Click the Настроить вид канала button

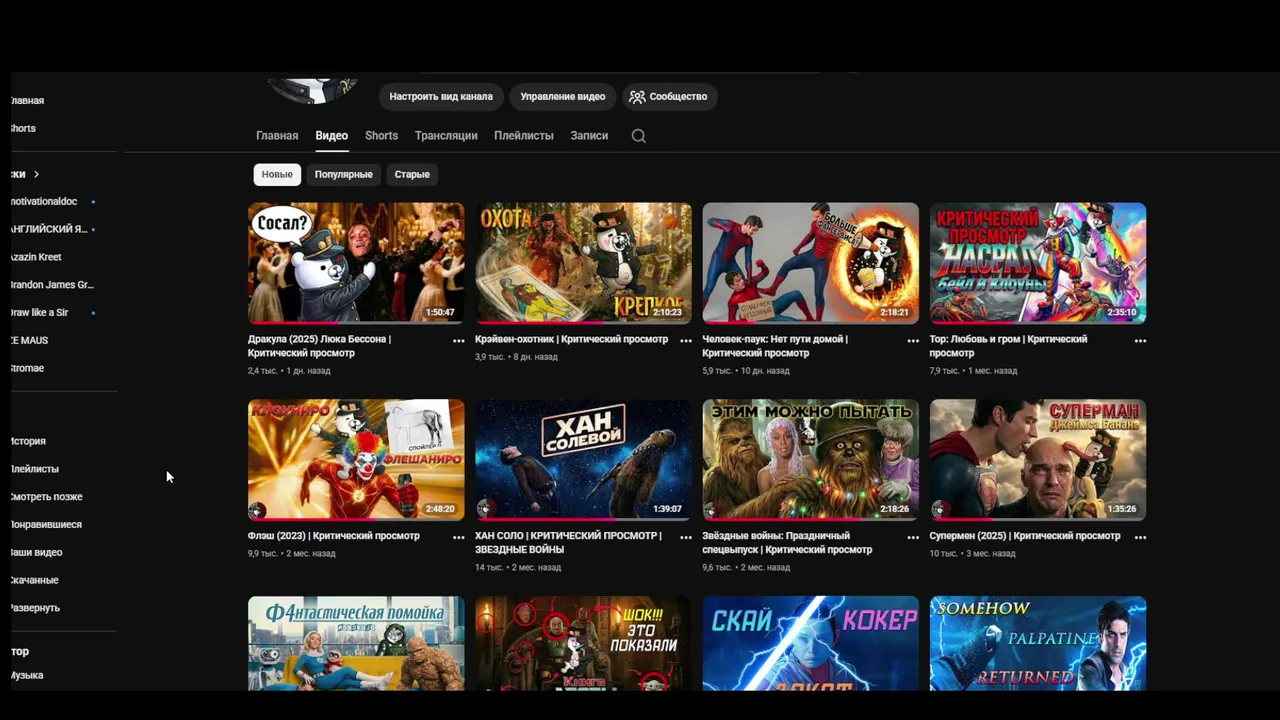(x=441, y=97)
